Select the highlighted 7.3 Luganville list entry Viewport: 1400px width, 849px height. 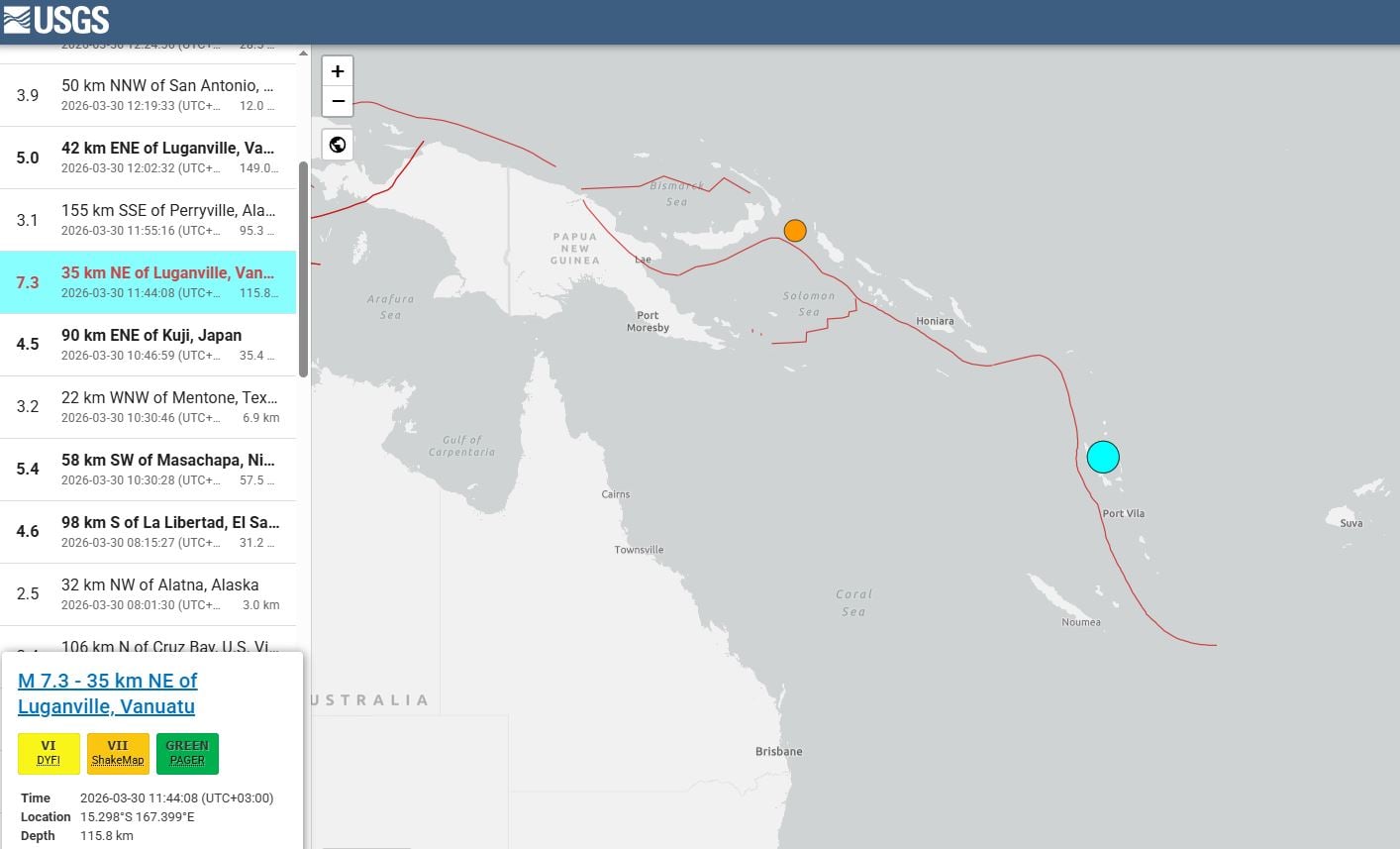(149, 282)
